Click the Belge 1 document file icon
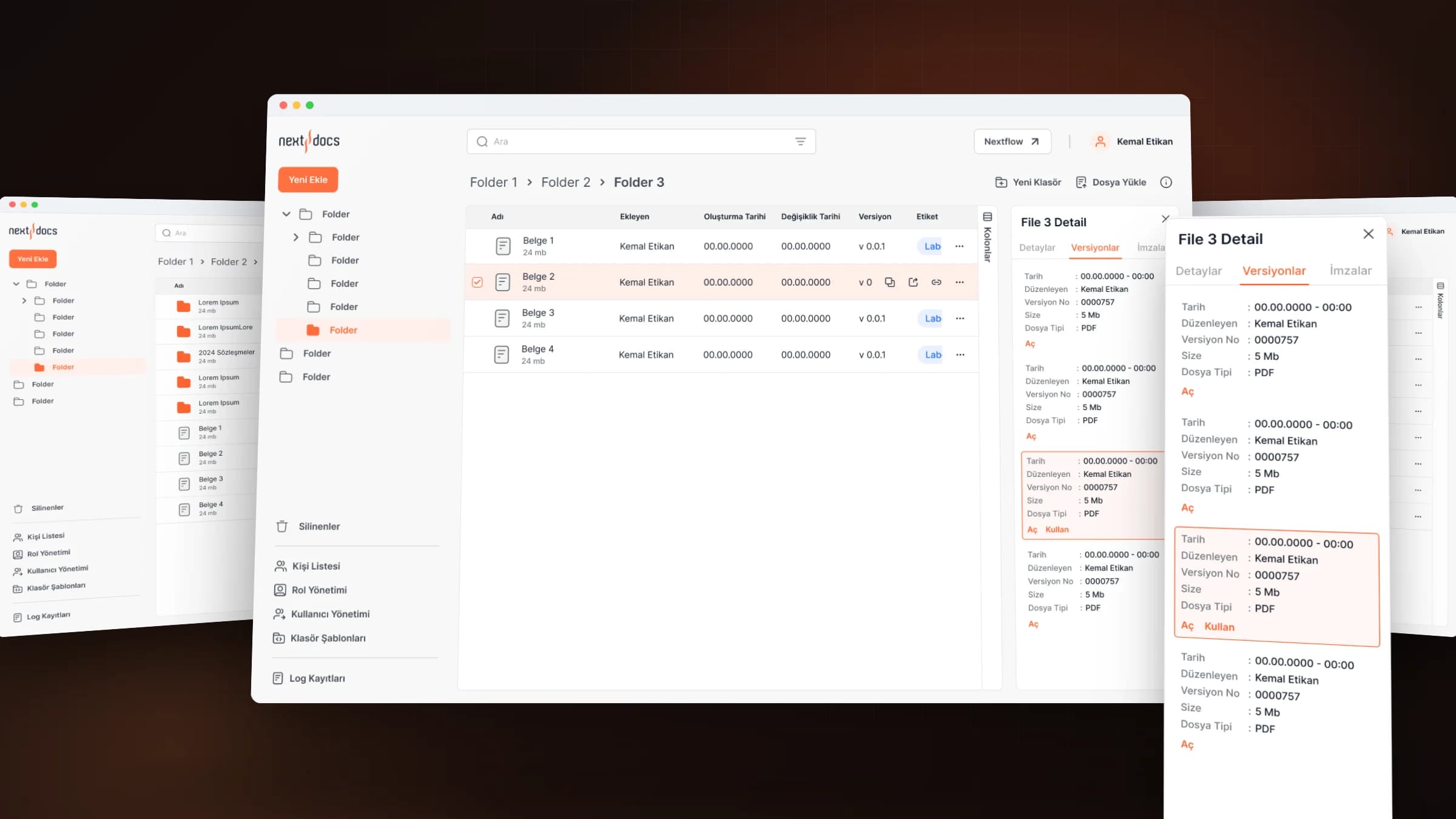 (x=503, y=246)
